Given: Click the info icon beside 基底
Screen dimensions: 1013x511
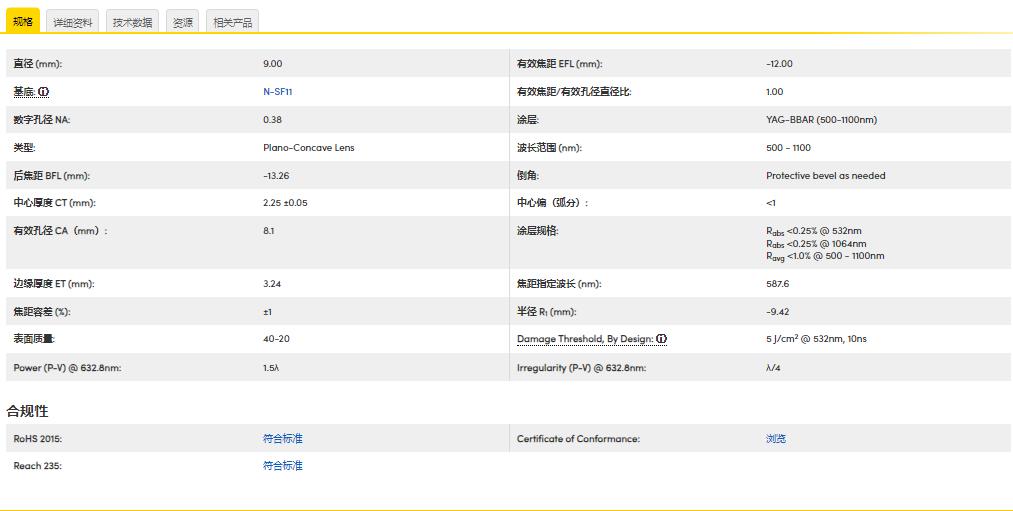Looking at the screenshot, I should tap(43, 92).
